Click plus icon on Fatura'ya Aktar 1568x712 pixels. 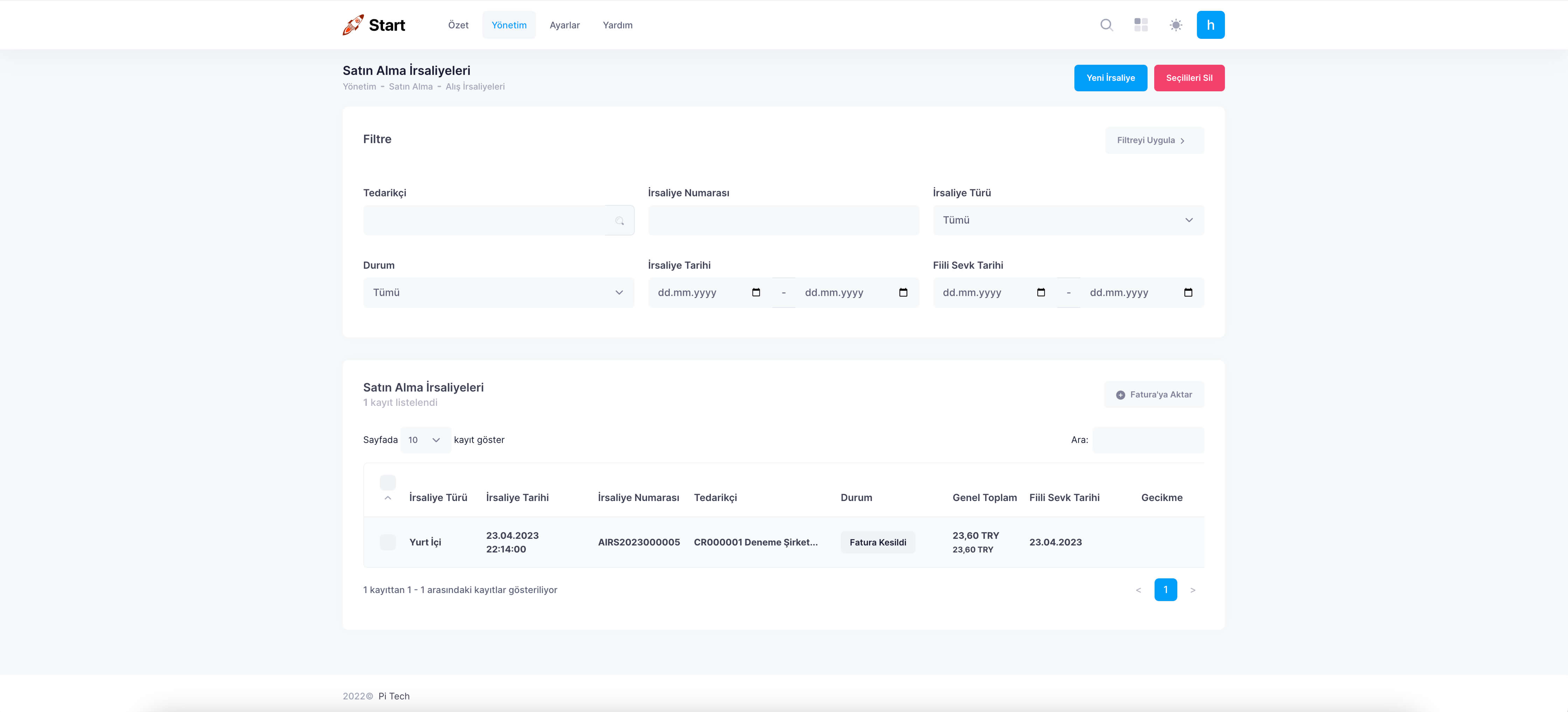tap(1120, 395)
